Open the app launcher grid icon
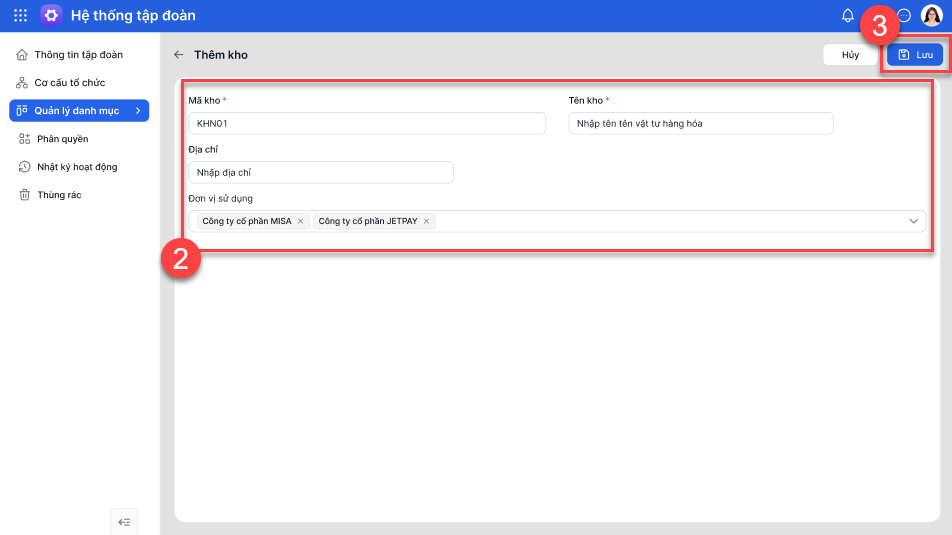This screenshot has height=535, width=952. 20,16
